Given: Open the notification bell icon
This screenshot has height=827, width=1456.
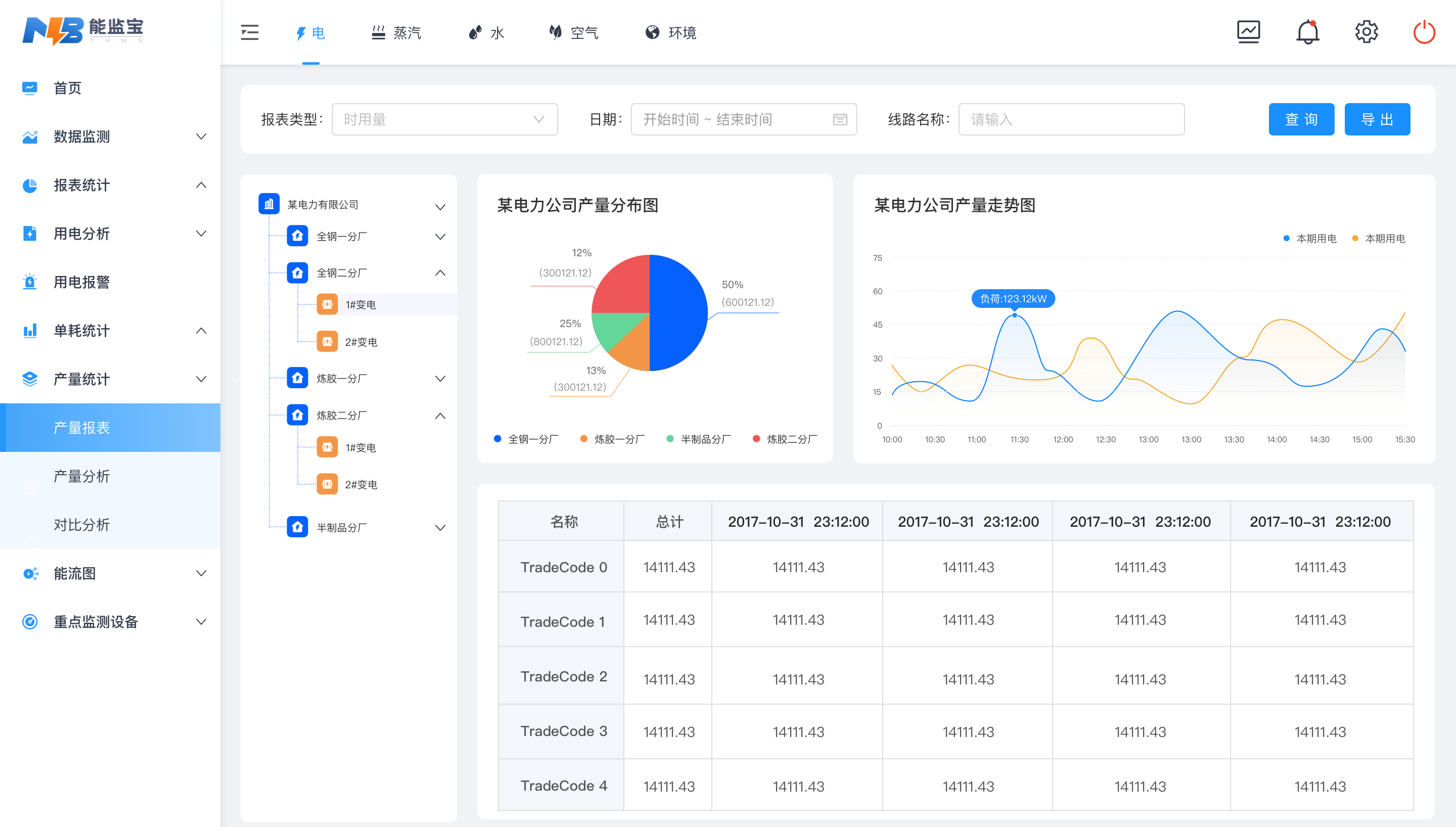Looking at the screenshot, I should coord(1307,32).
